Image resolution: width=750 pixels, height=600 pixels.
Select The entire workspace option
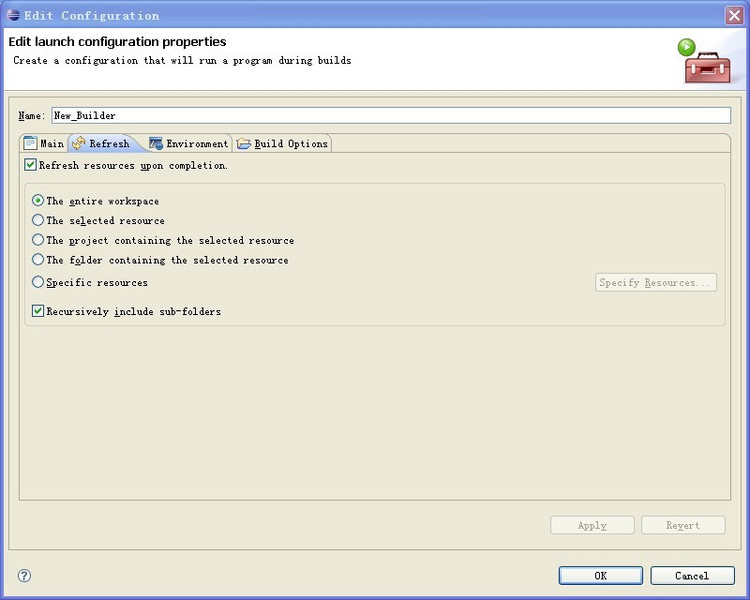(x=37, y=200)
